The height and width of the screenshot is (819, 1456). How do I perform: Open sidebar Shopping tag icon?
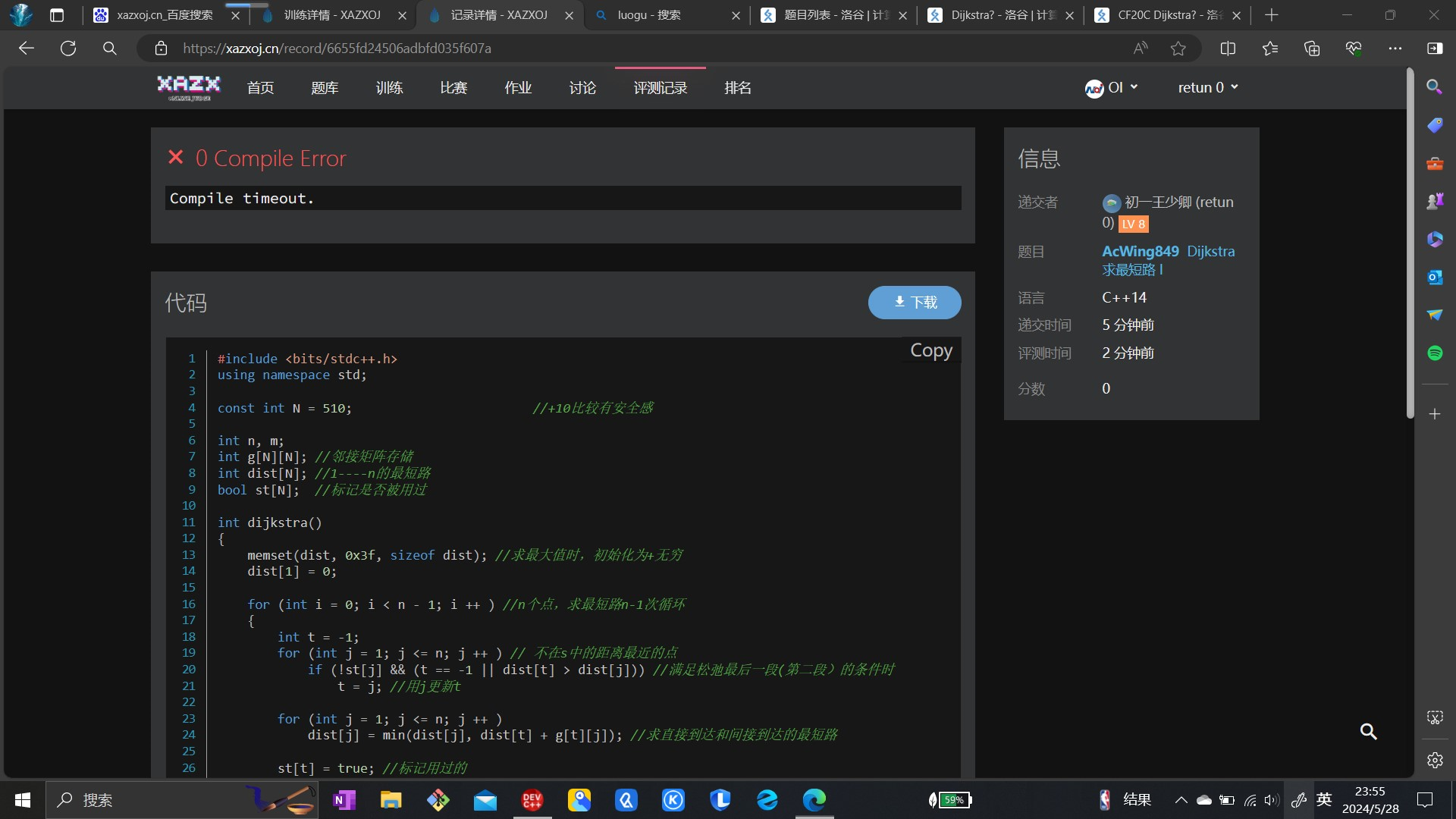pyautogui.click(x=1434, y=125)
